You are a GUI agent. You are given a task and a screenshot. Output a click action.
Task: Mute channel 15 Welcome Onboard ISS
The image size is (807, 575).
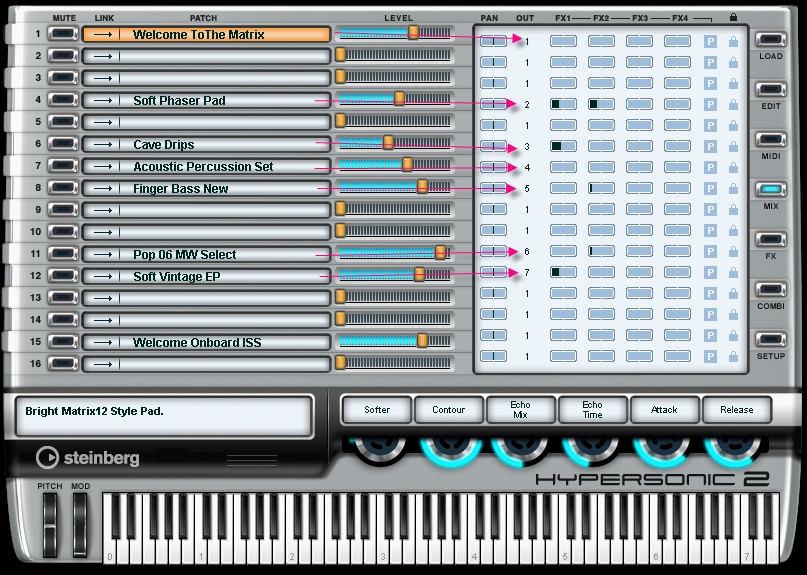[x=63, y=341]
